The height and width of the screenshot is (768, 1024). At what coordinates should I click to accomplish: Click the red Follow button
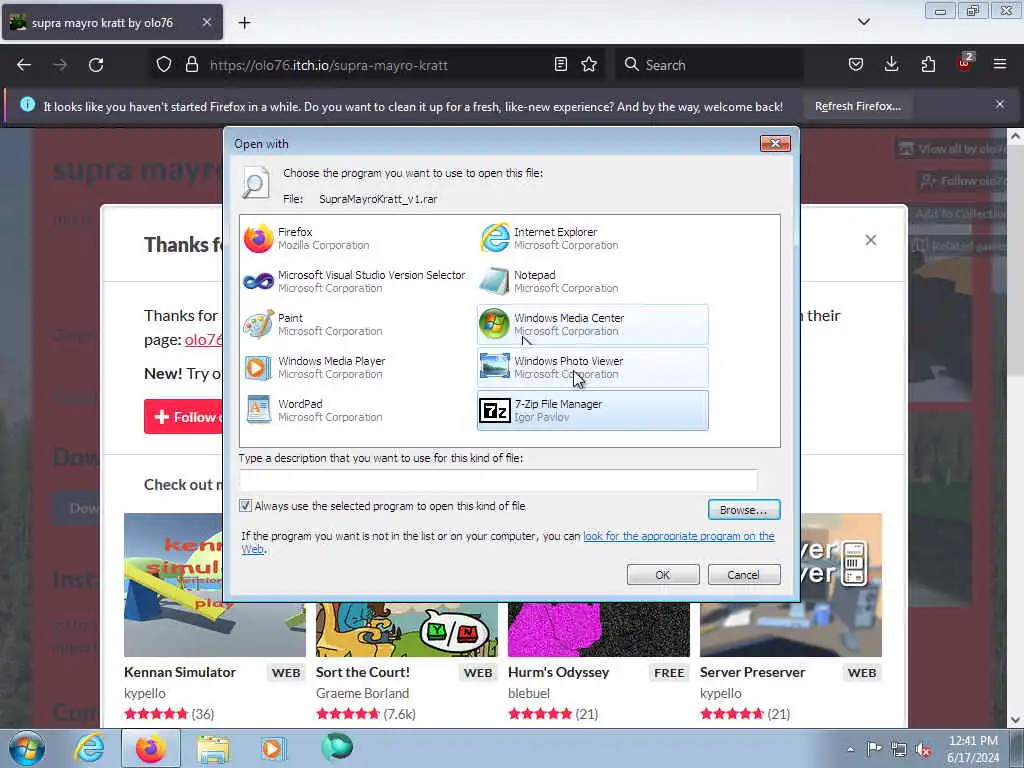coord(184,417)
